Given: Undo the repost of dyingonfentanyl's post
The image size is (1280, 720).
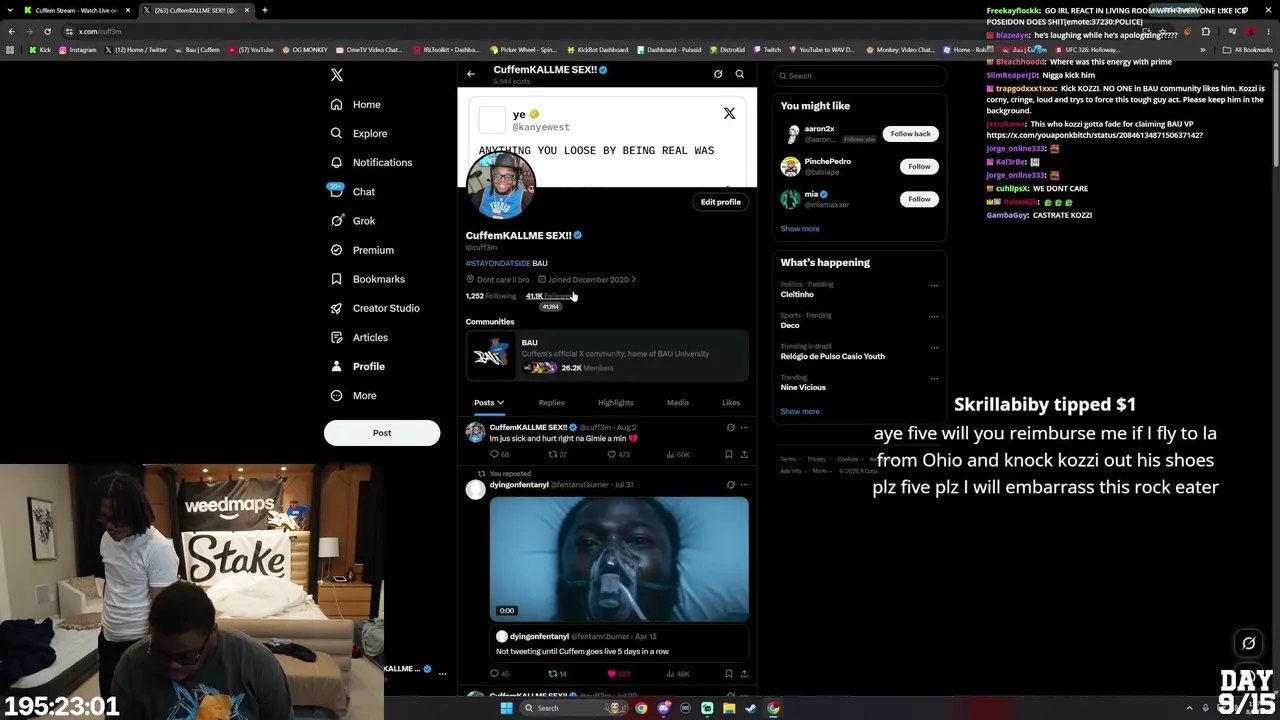Looking at the screenshot, I should pyautogui.click(x=552, y=674).
